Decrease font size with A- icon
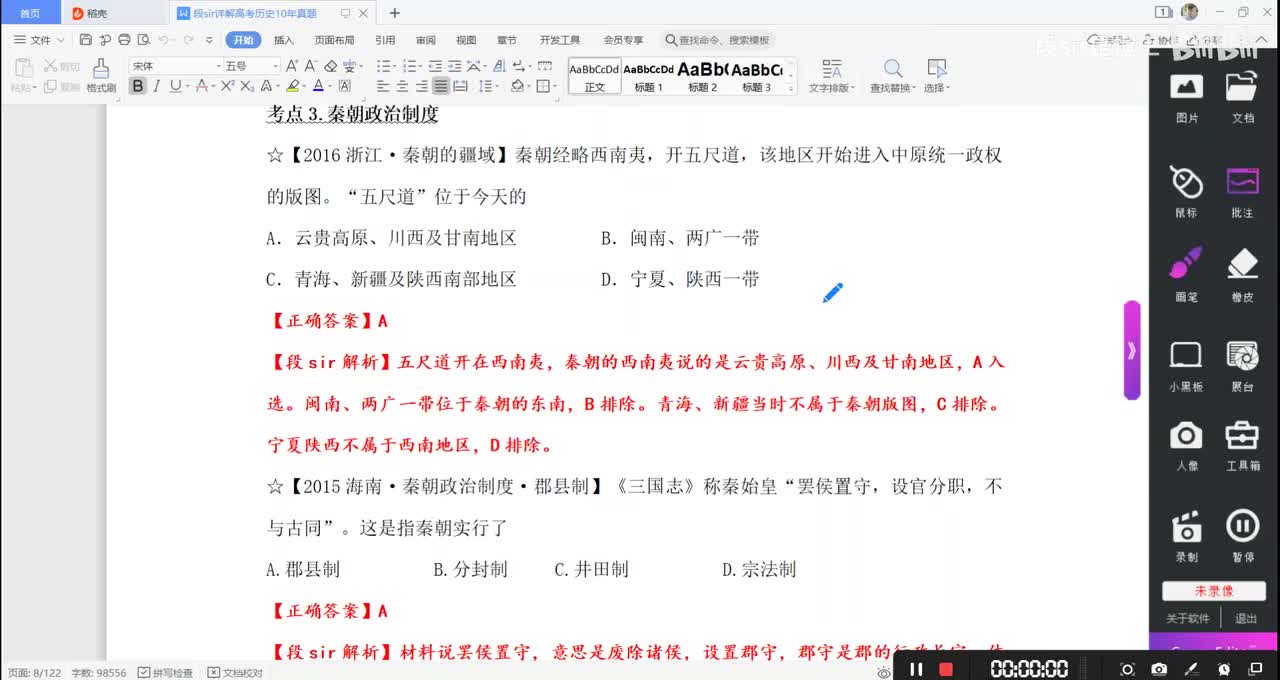The image size is (1280, 680). click(x=311, y=66)
